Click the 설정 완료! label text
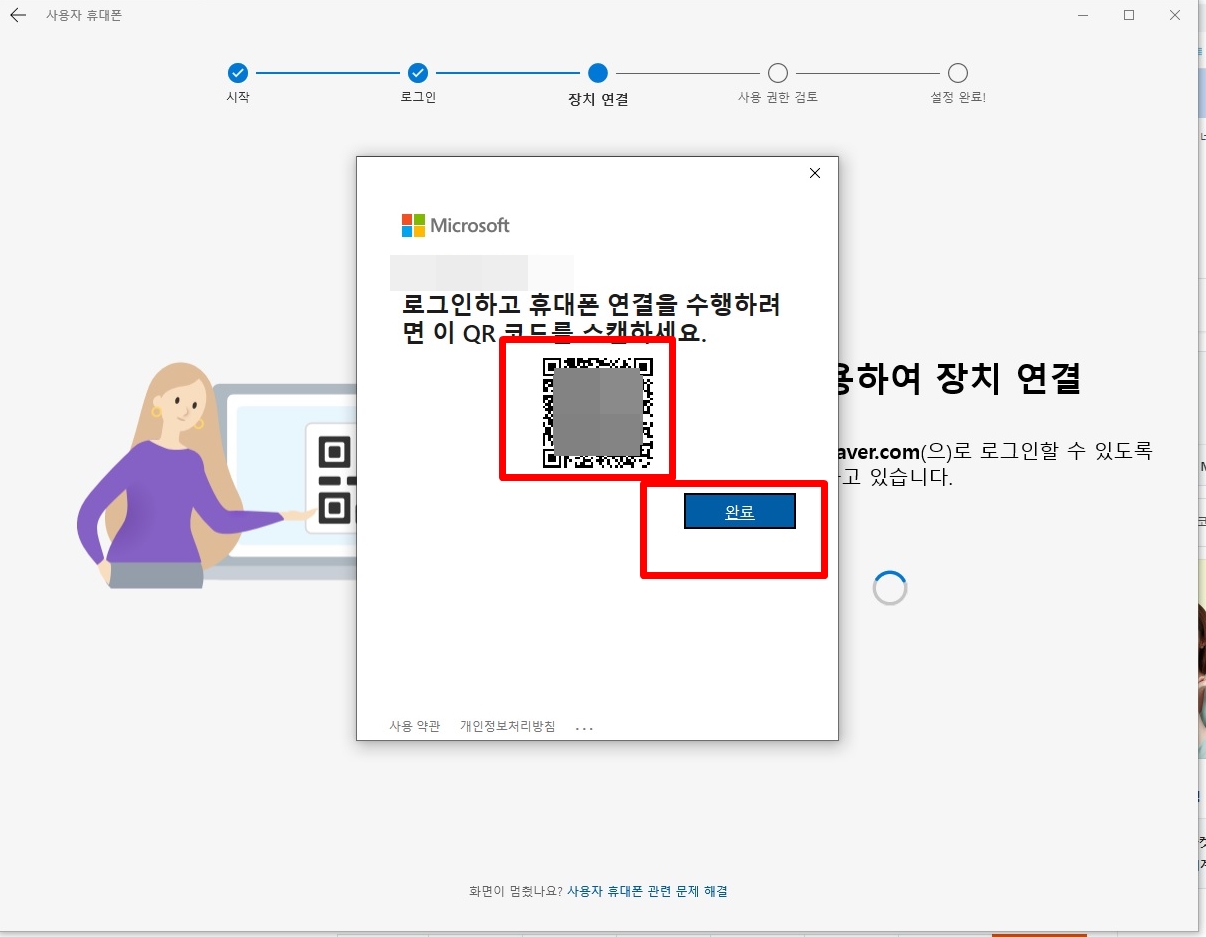This screenshot has width=1206, height=937. coord(958,98)
